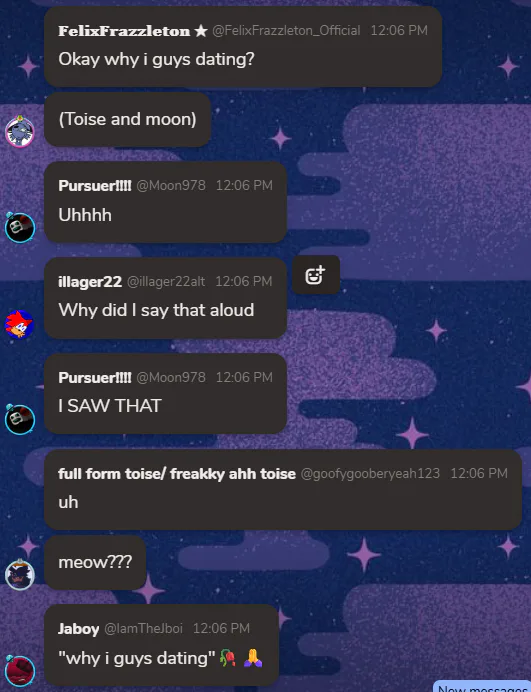
Task: Select the 'Okay why i guys dating?' message
Action: 243,46
